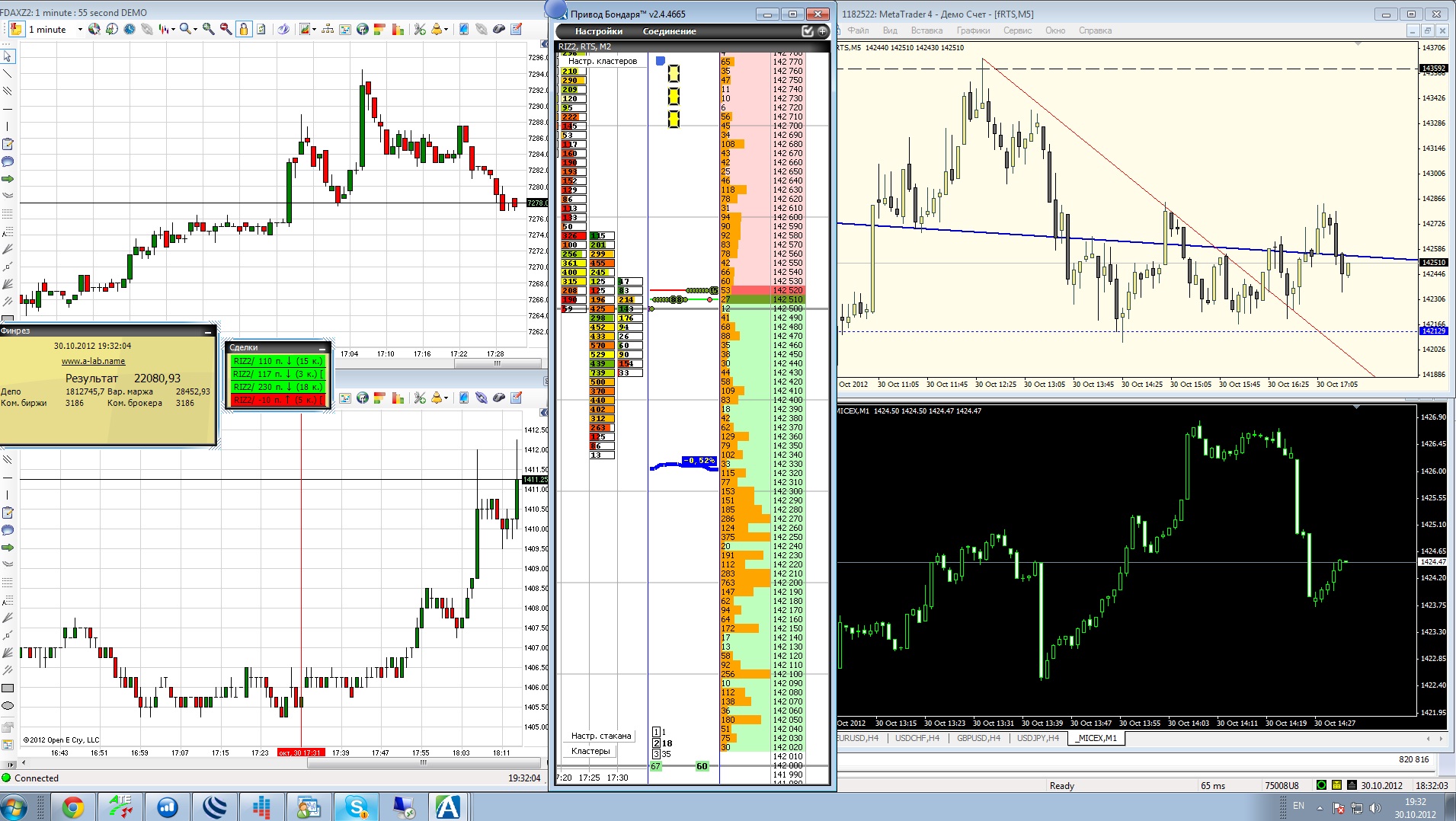Open Remote Desktop connection icon in taskbar
Image resolution: width=1456 pixels, height=821 pixels.
tap(403, 807)
